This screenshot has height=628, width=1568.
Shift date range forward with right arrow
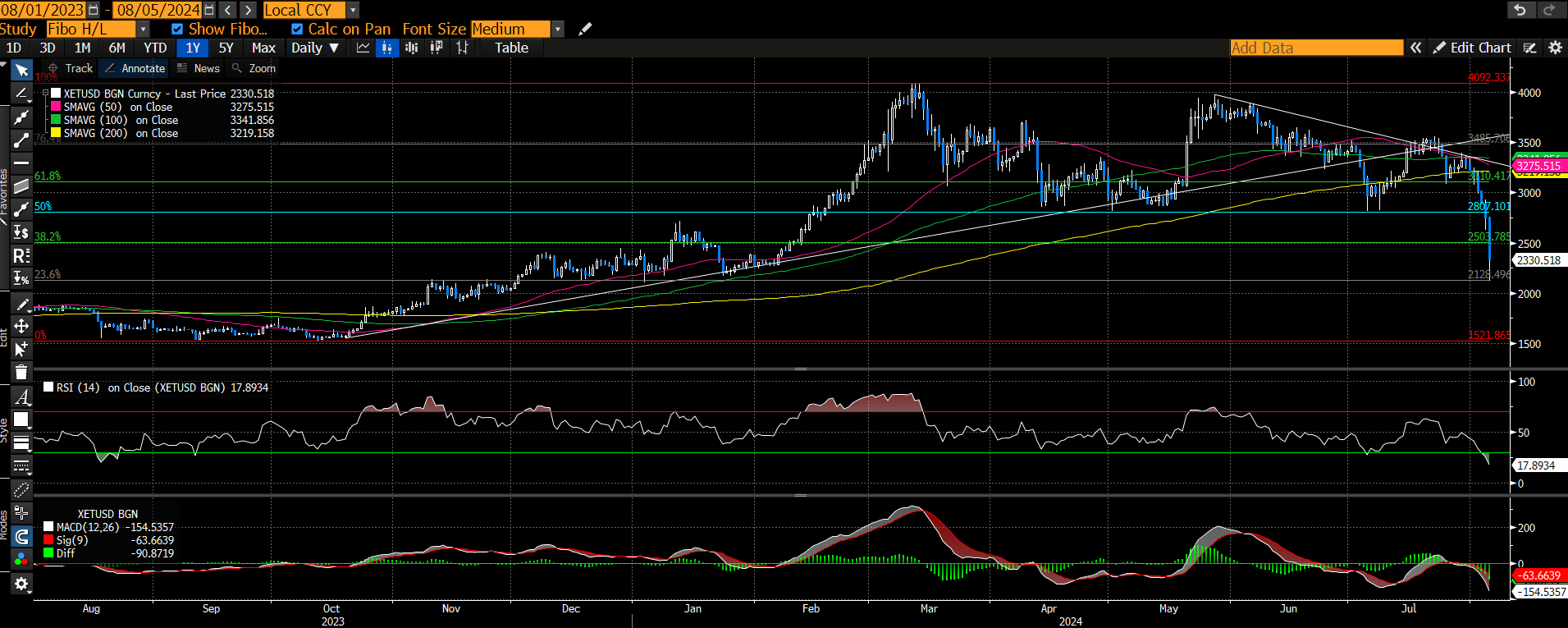tap(248, 10)
